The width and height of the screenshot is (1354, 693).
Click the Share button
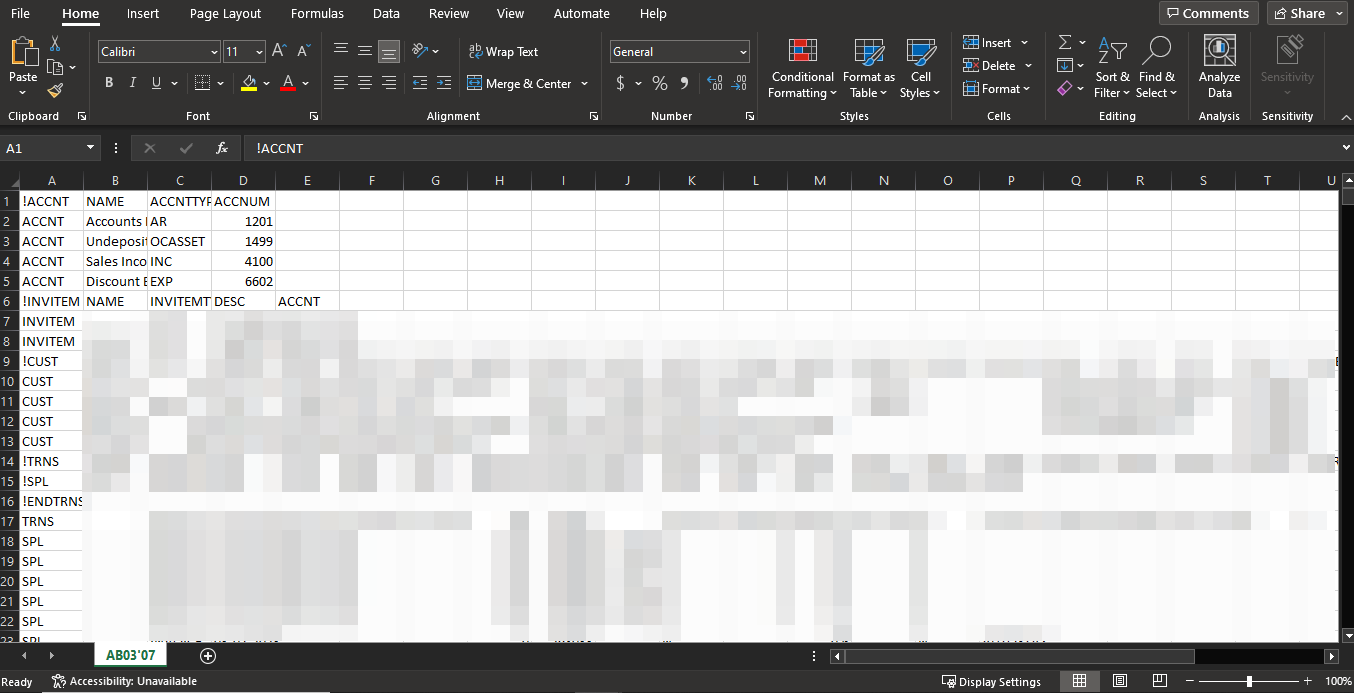coord(1309,13)
